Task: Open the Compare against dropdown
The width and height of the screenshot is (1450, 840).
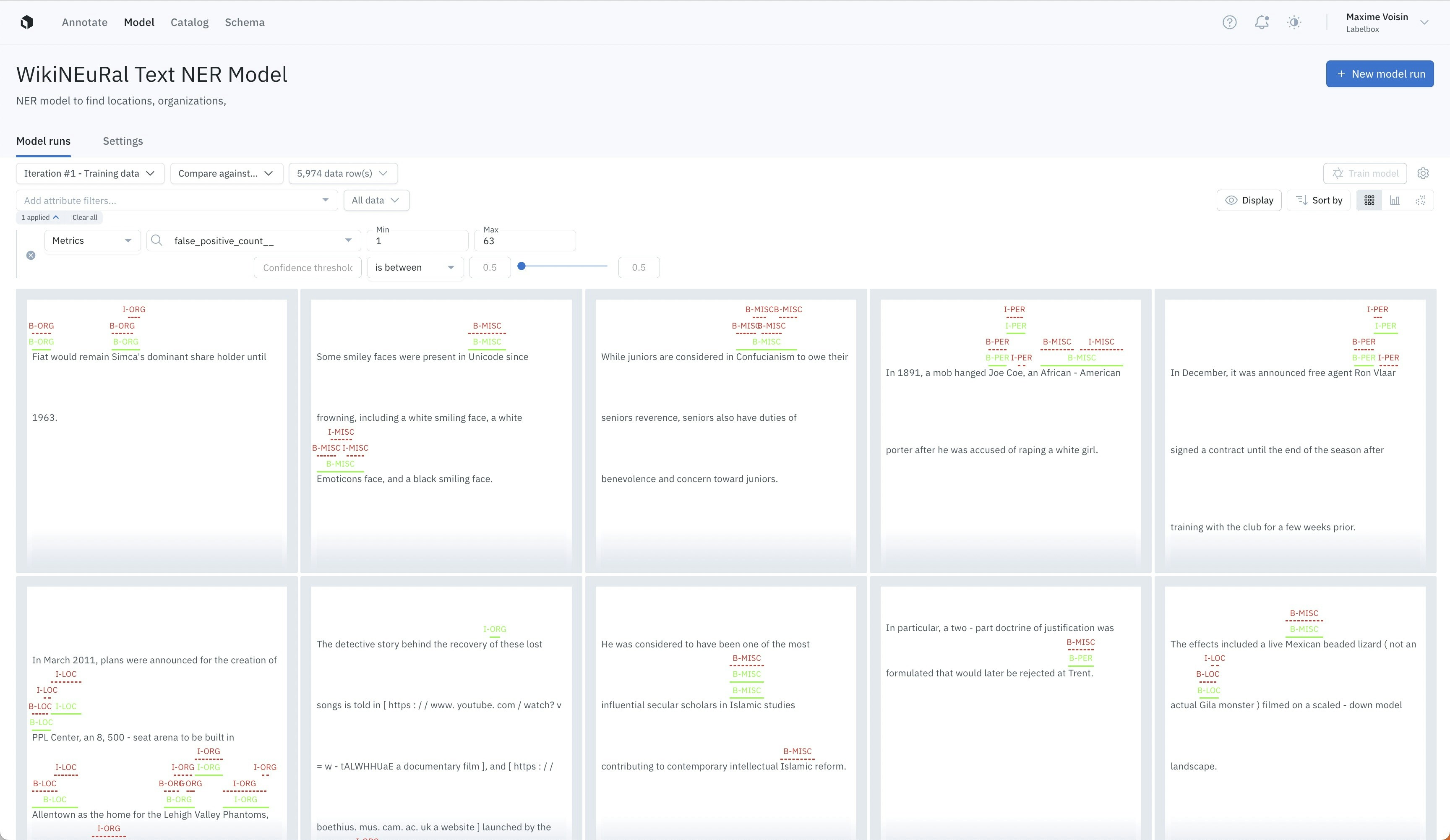Action: 226,173
